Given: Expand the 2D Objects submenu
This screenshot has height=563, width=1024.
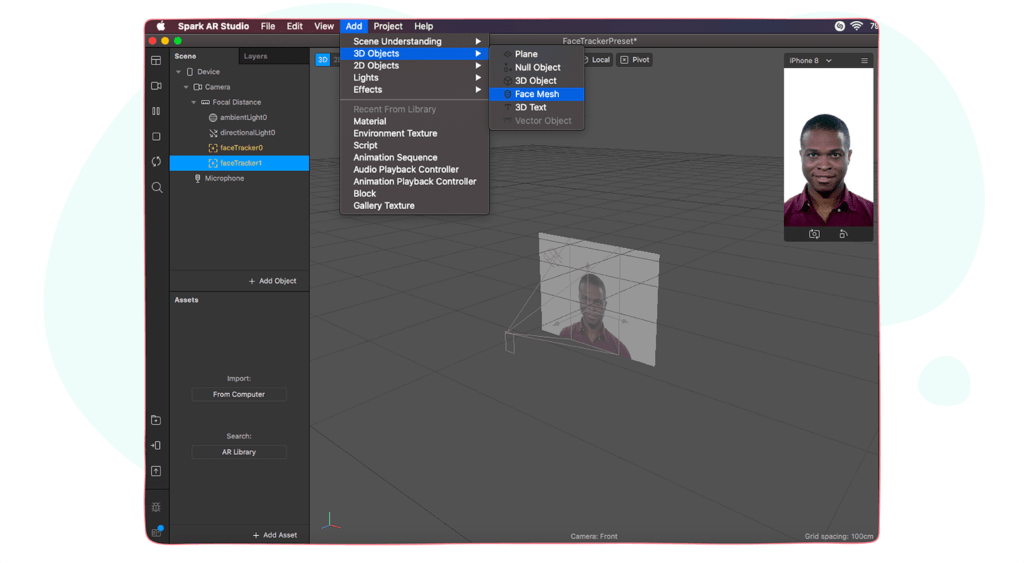Looking at the screenshot, I should 415,65.
